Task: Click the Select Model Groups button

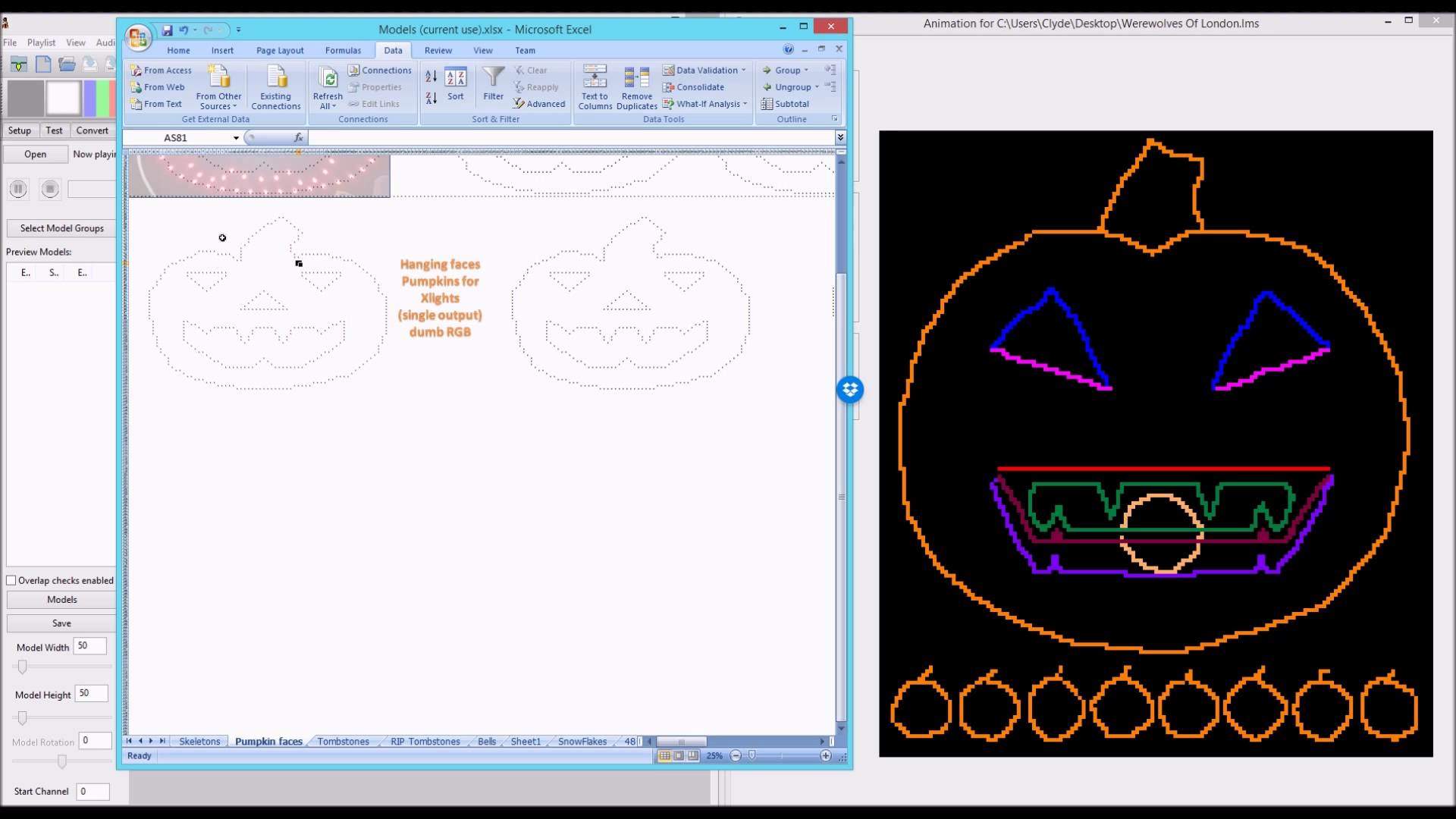Action: (x=62, y=228)
